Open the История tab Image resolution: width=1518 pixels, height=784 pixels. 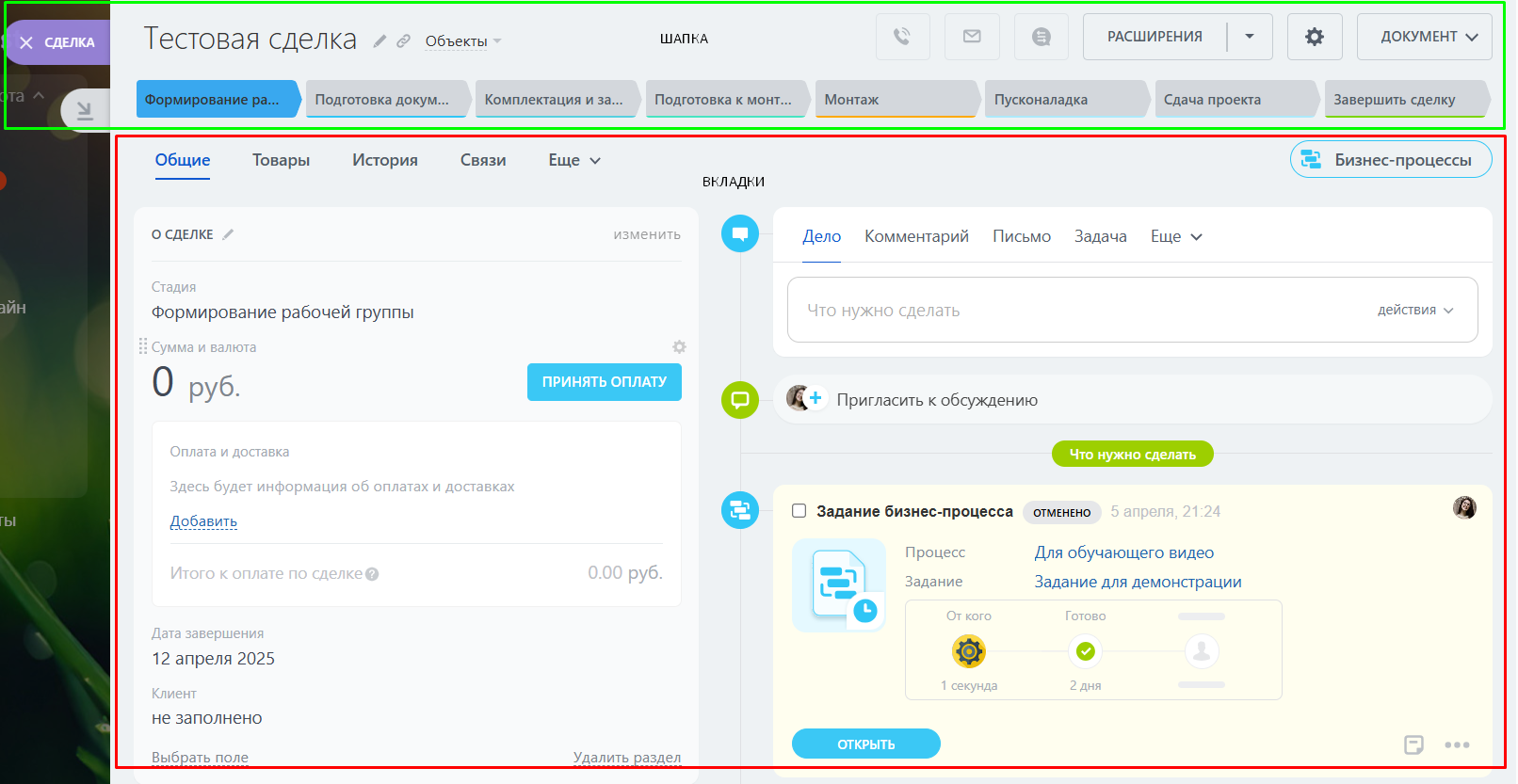(384, 160)
